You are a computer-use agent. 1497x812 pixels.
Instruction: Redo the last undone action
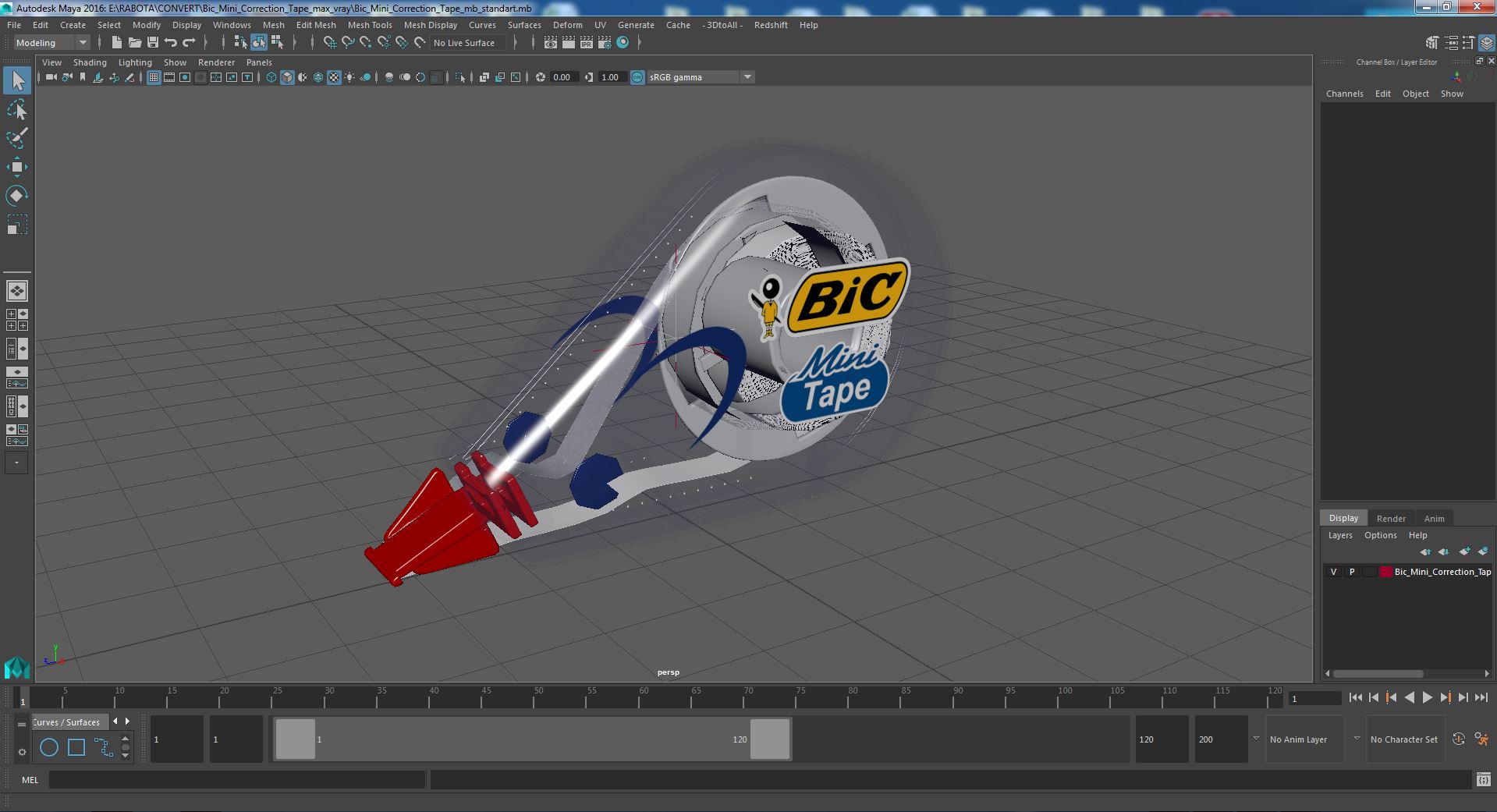188,43
